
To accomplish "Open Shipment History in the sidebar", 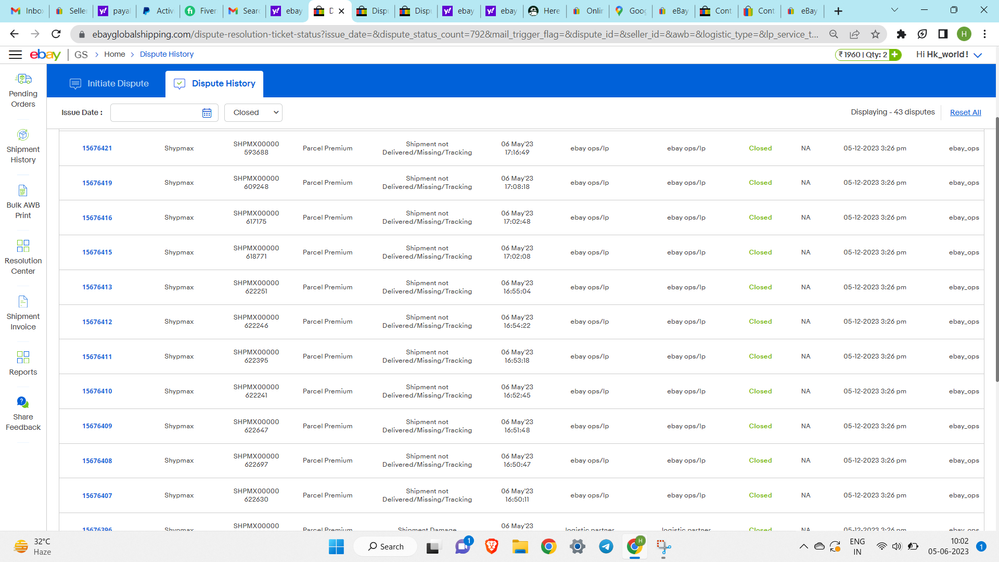I will [x=23, y=146].
